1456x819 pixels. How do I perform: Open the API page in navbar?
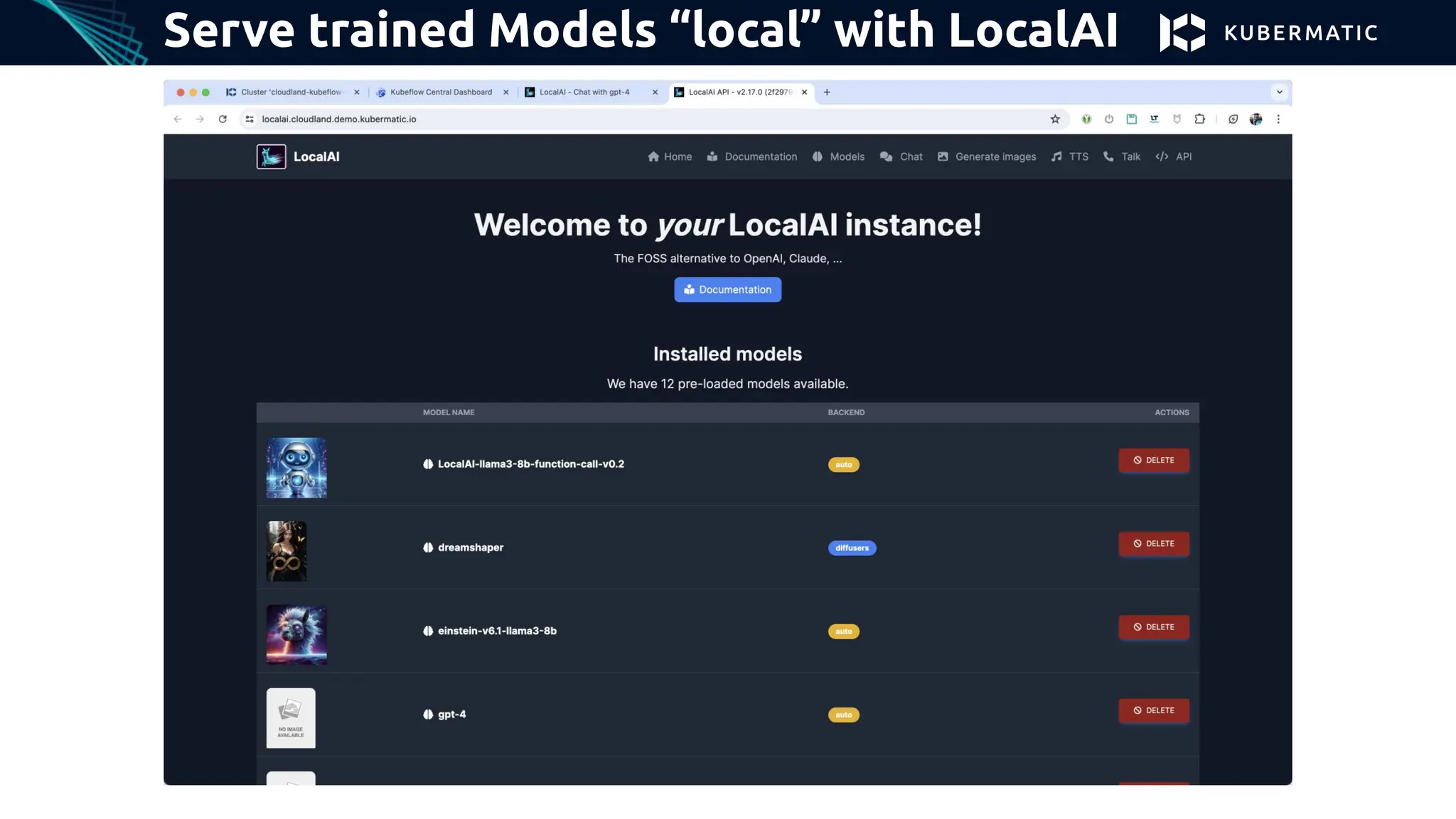coord(1174,157)
